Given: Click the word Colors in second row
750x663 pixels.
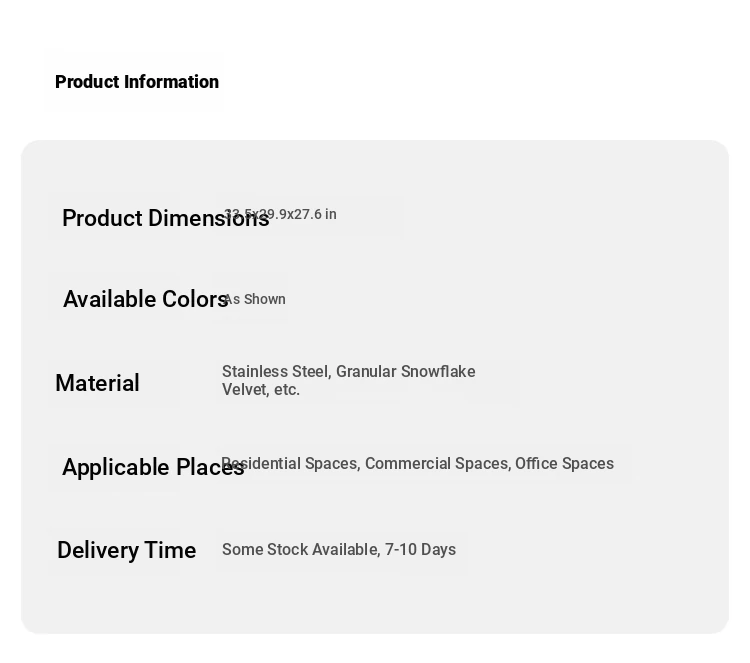Looking at the screenshot, I should (195, 299).
